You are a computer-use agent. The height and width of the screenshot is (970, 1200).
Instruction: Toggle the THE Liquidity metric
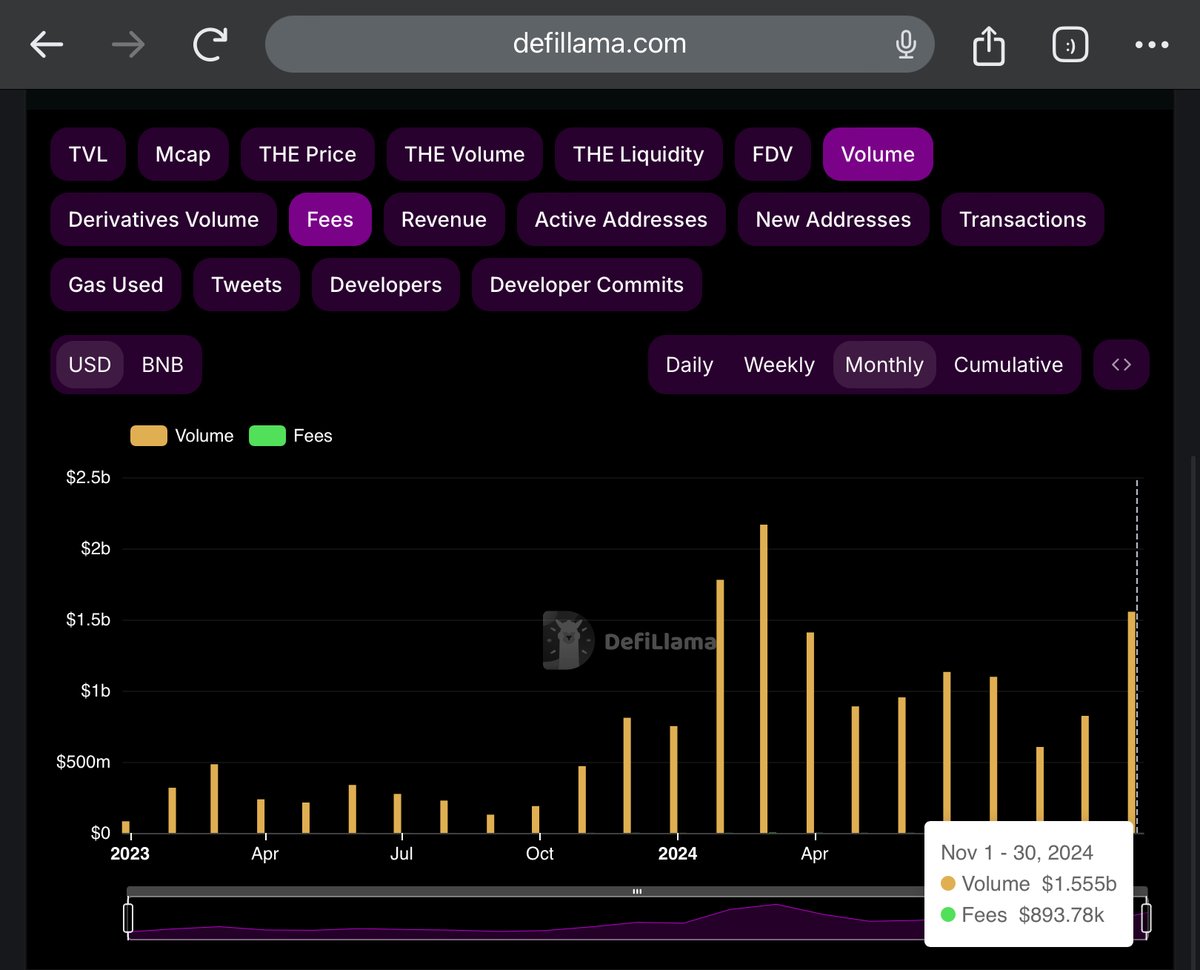point(639,154)
